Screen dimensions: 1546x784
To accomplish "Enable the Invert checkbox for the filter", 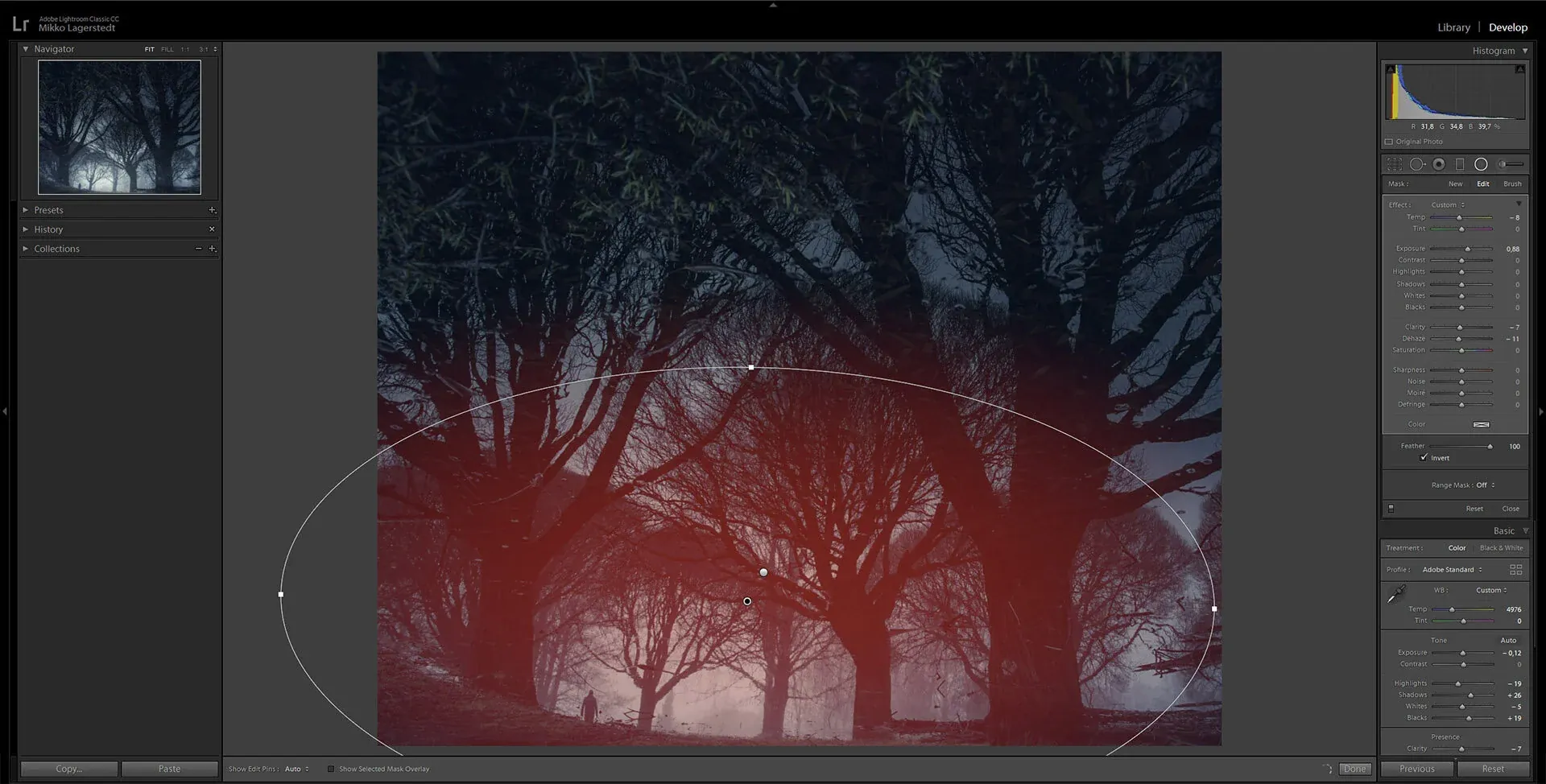I will click(x=1424, y=457).
